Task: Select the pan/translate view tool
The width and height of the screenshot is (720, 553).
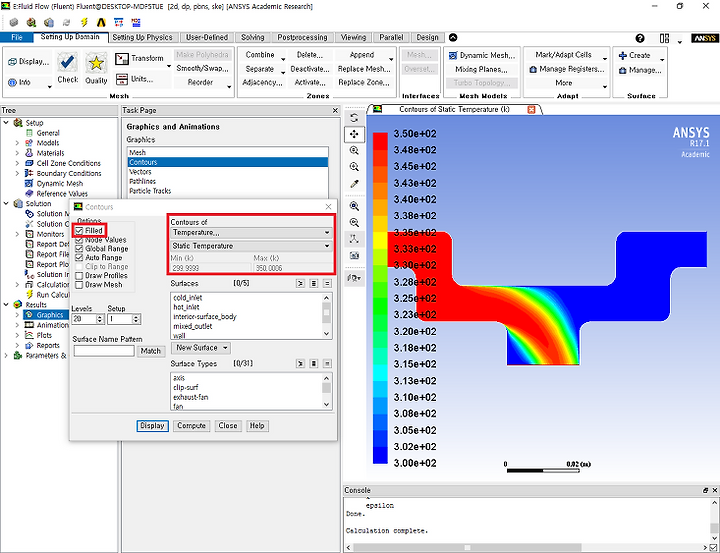Action: (x=354, y=134)
